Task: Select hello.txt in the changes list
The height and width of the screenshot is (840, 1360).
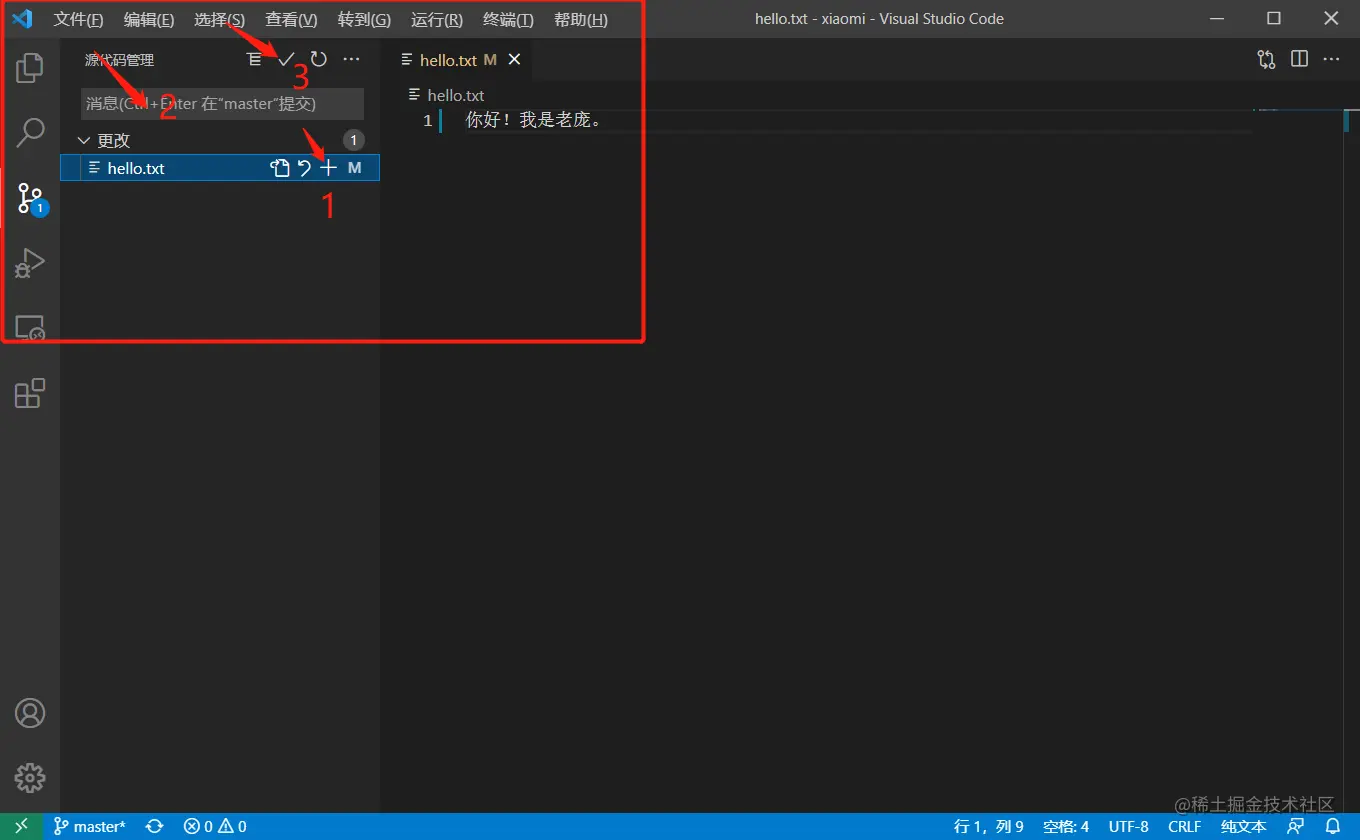Action: (x=219, y=168)
